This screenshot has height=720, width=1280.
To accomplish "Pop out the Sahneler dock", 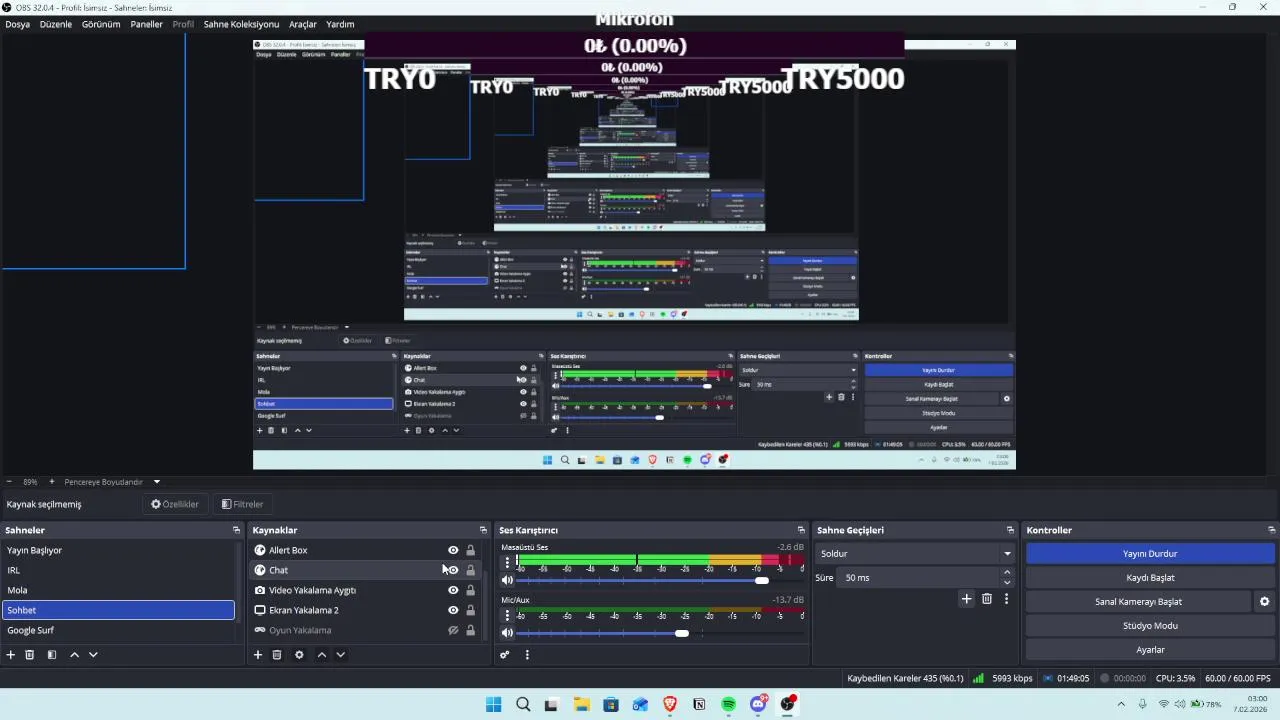I will [x=237, y=530].
